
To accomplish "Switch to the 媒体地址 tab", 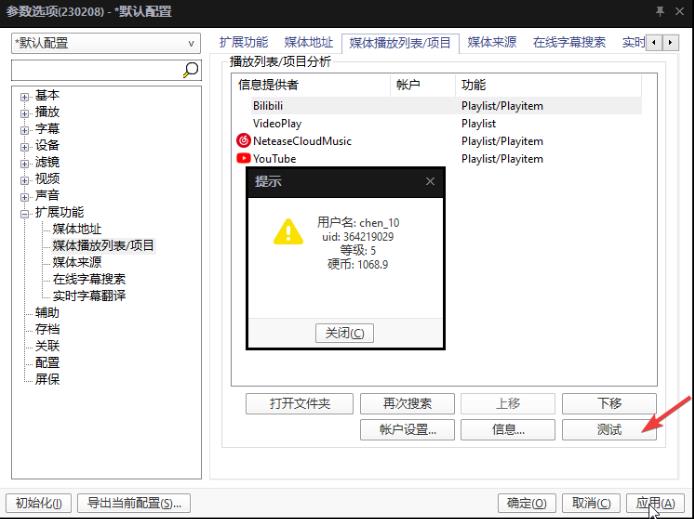I will (x=308, y=42).
